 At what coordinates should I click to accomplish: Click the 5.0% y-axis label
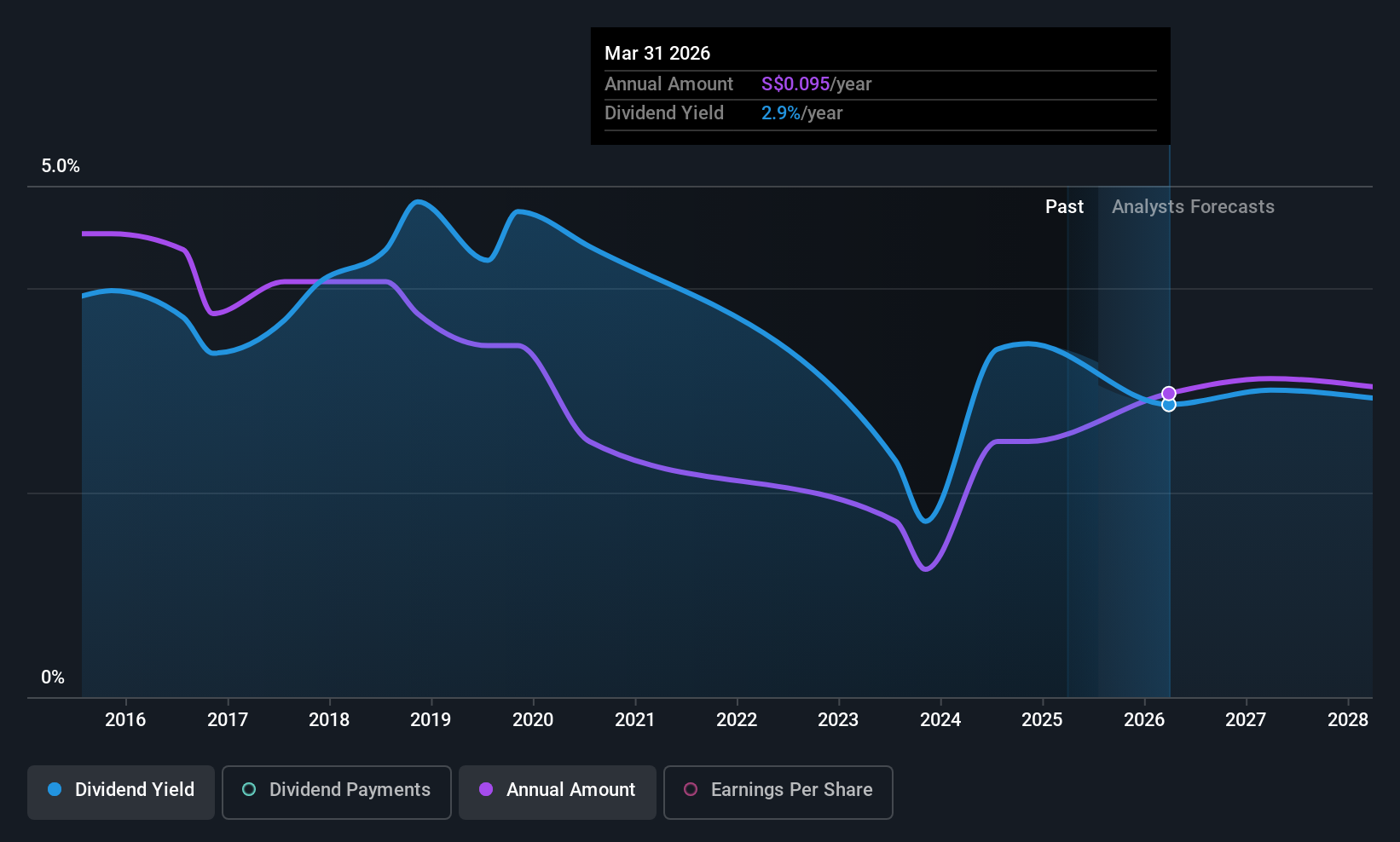(x=61, y=166)
